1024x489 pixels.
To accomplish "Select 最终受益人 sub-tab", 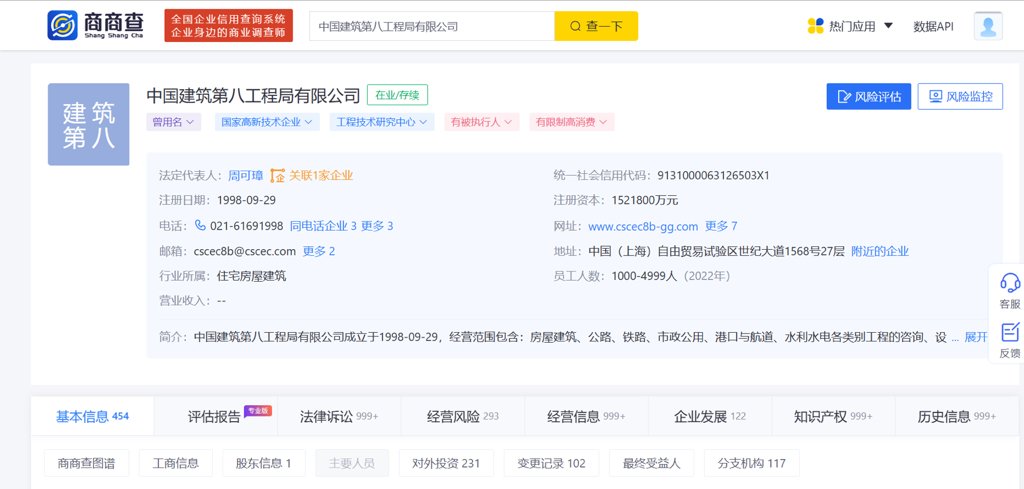I will pyautogui.click(x=652, y=463).
